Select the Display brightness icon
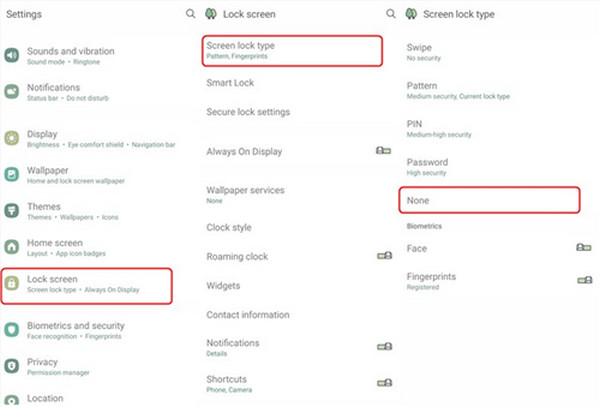Viewport: 600px width, 407px height. 11,138
